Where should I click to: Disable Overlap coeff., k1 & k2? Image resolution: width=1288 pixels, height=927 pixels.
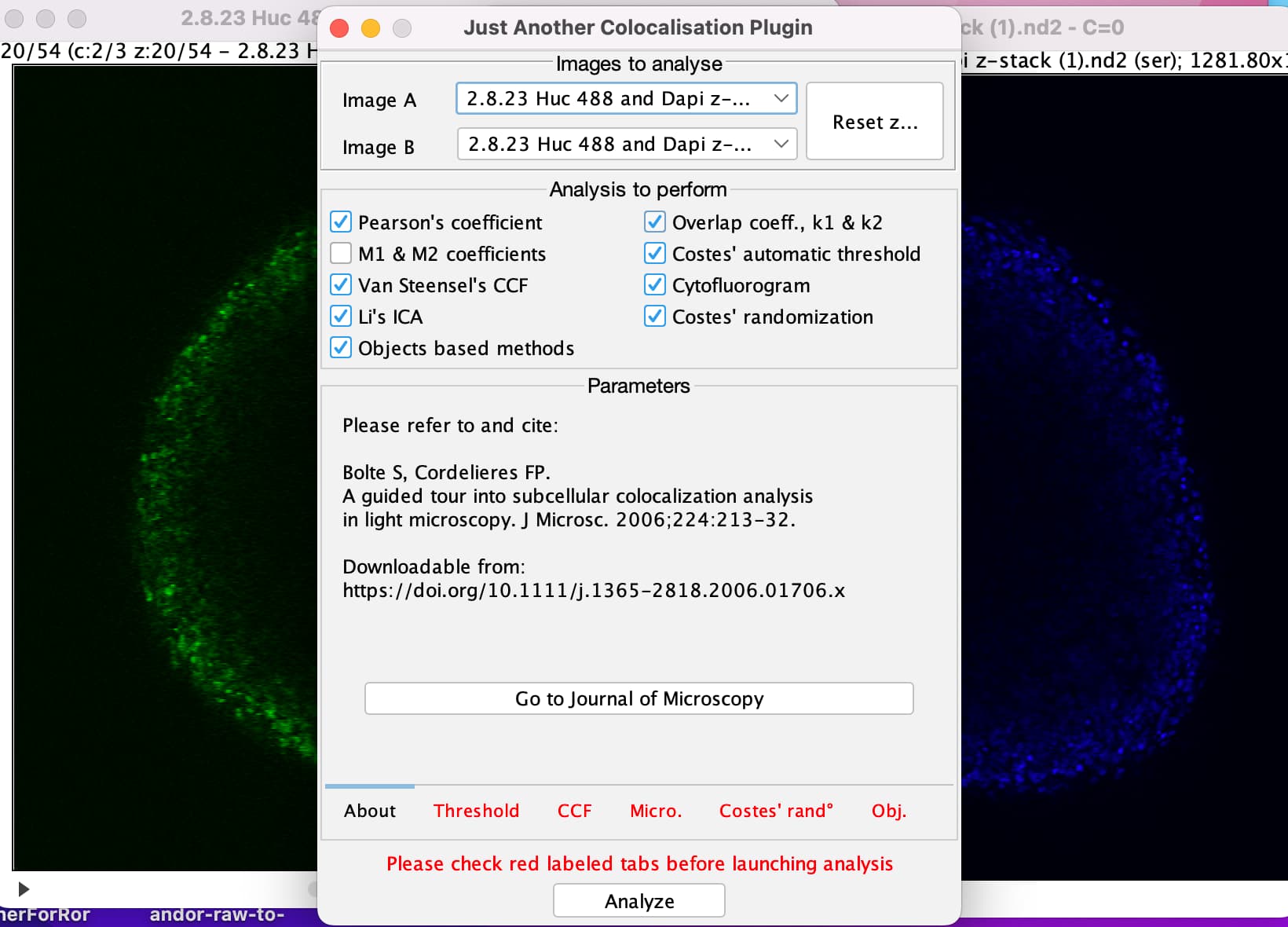[655, 222]
